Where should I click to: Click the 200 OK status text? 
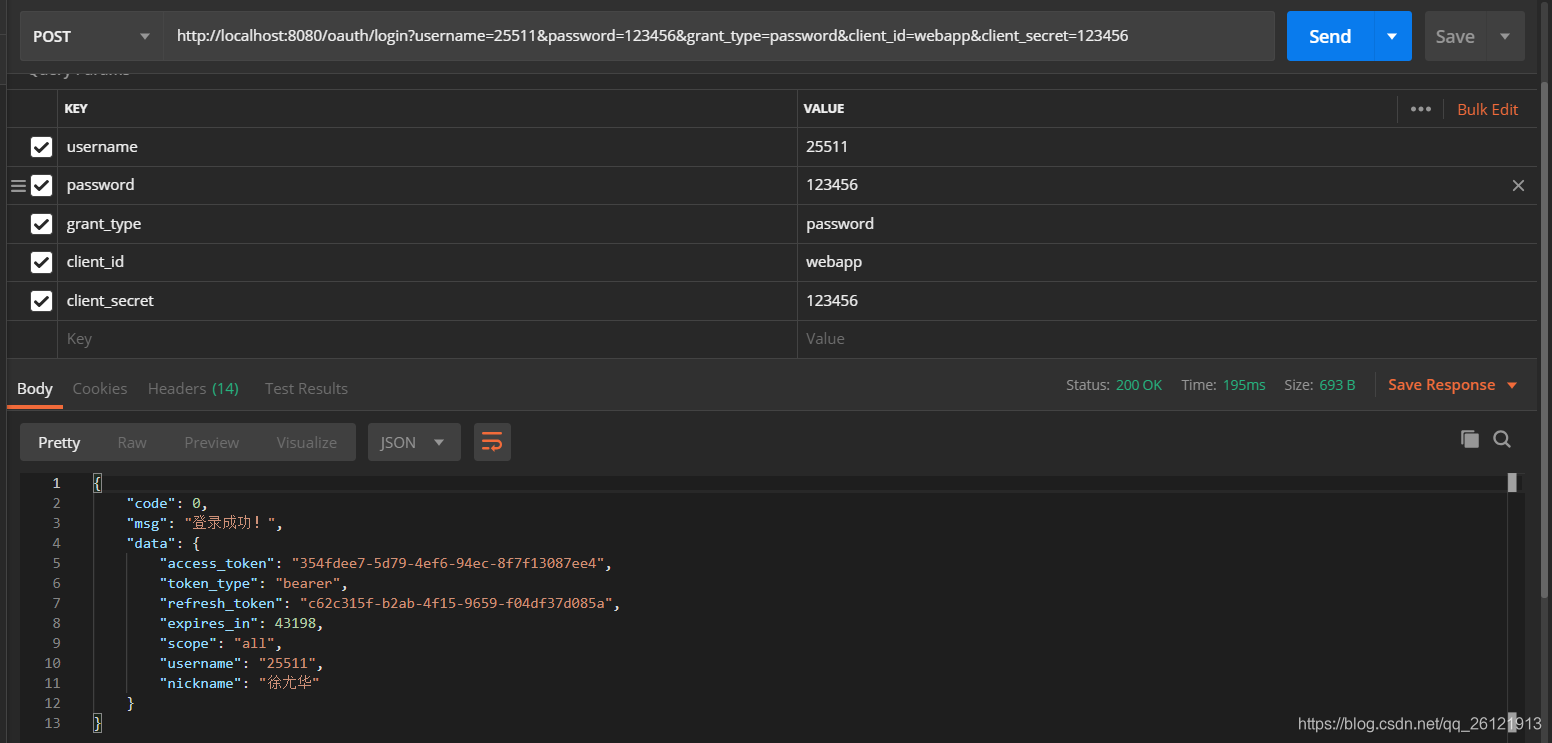click(x=1138, y=385)
